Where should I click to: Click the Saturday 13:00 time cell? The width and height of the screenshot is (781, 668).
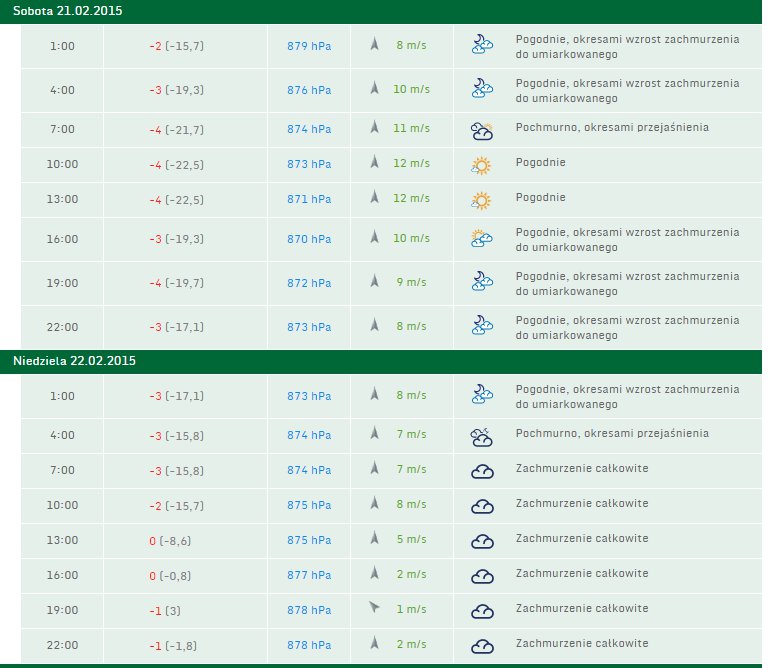click(x=62, y=199)
